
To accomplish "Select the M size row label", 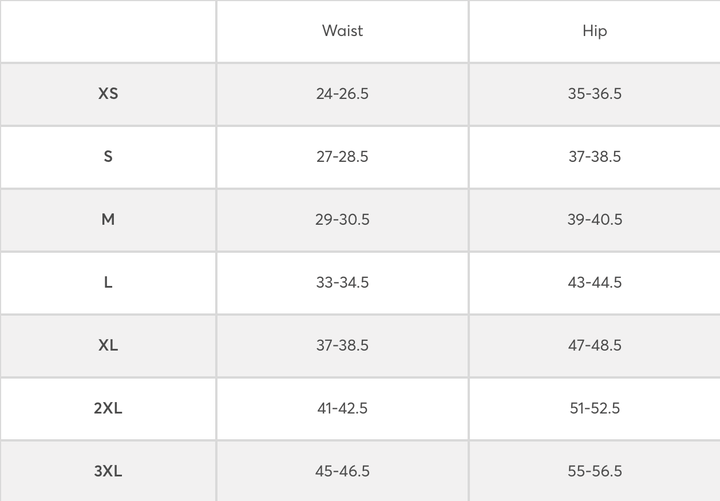I will 108,220.
